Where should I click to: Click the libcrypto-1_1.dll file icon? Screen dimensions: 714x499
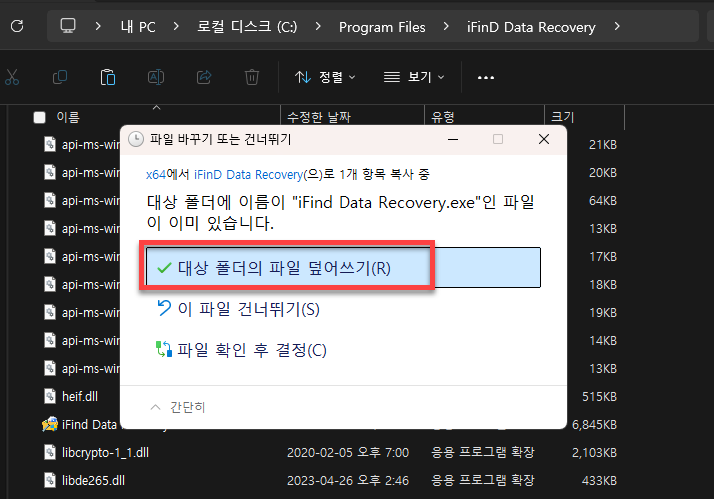(x=50, y=452)
